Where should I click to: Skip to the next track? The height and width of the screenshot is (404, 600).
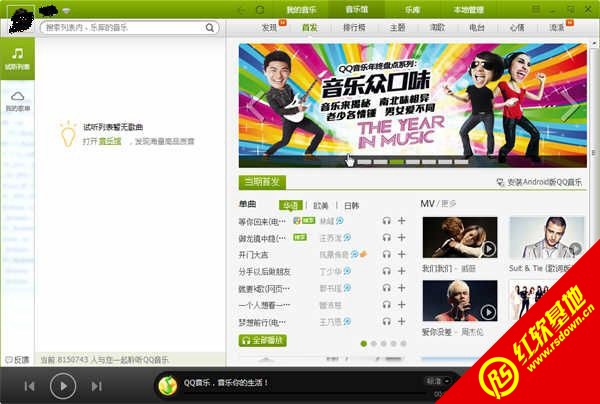click(x=96, y=386)
